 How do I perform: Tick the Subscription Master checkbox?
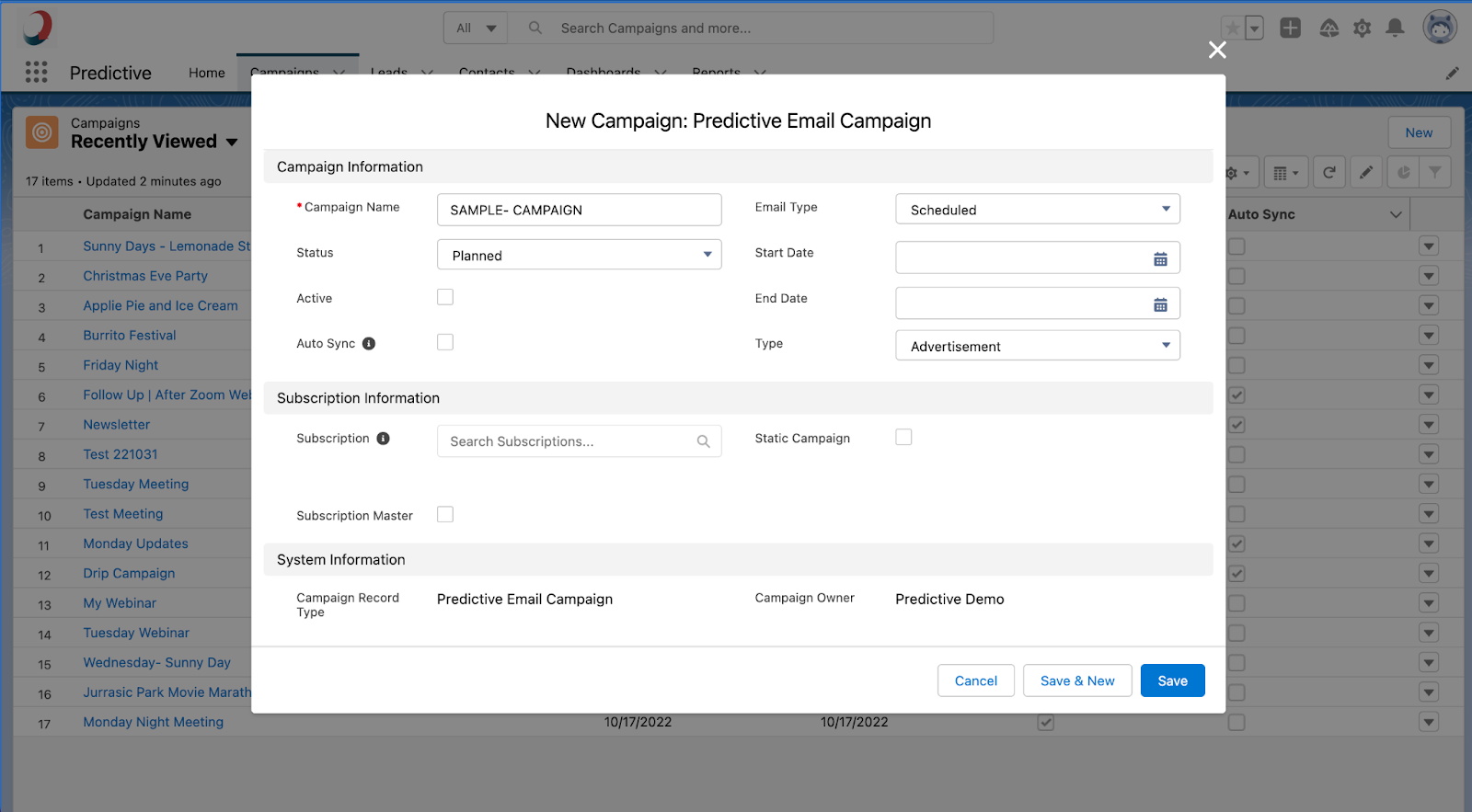(x=445, y=515)
